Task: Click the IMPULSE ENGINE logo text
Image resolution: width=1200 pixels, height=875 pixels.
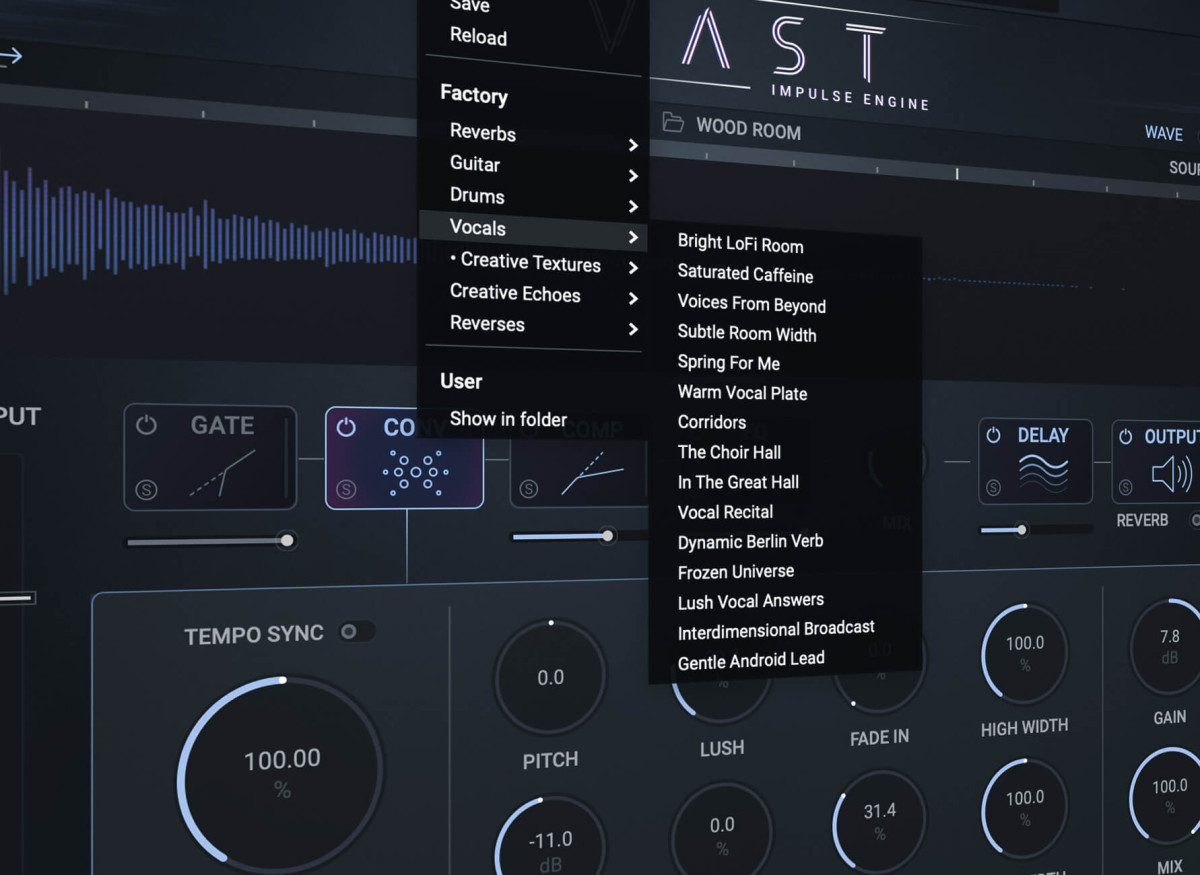Action: pos(850,97)
